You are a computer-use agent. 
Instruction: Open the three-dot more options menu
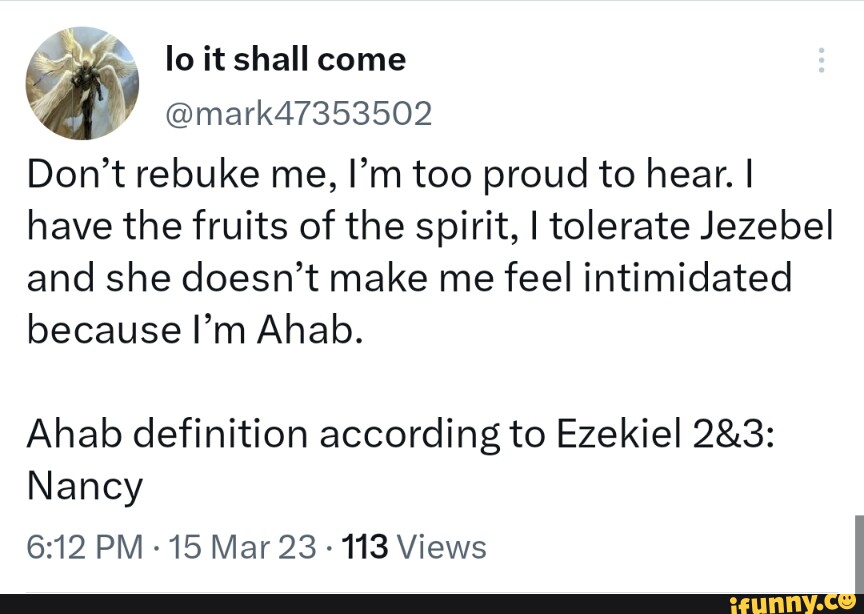coord(821,61)
